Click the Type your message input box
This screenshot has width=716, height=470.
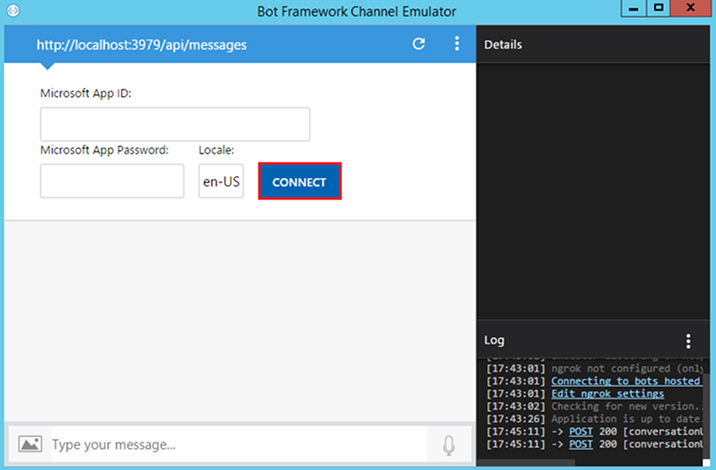(239, 444)
